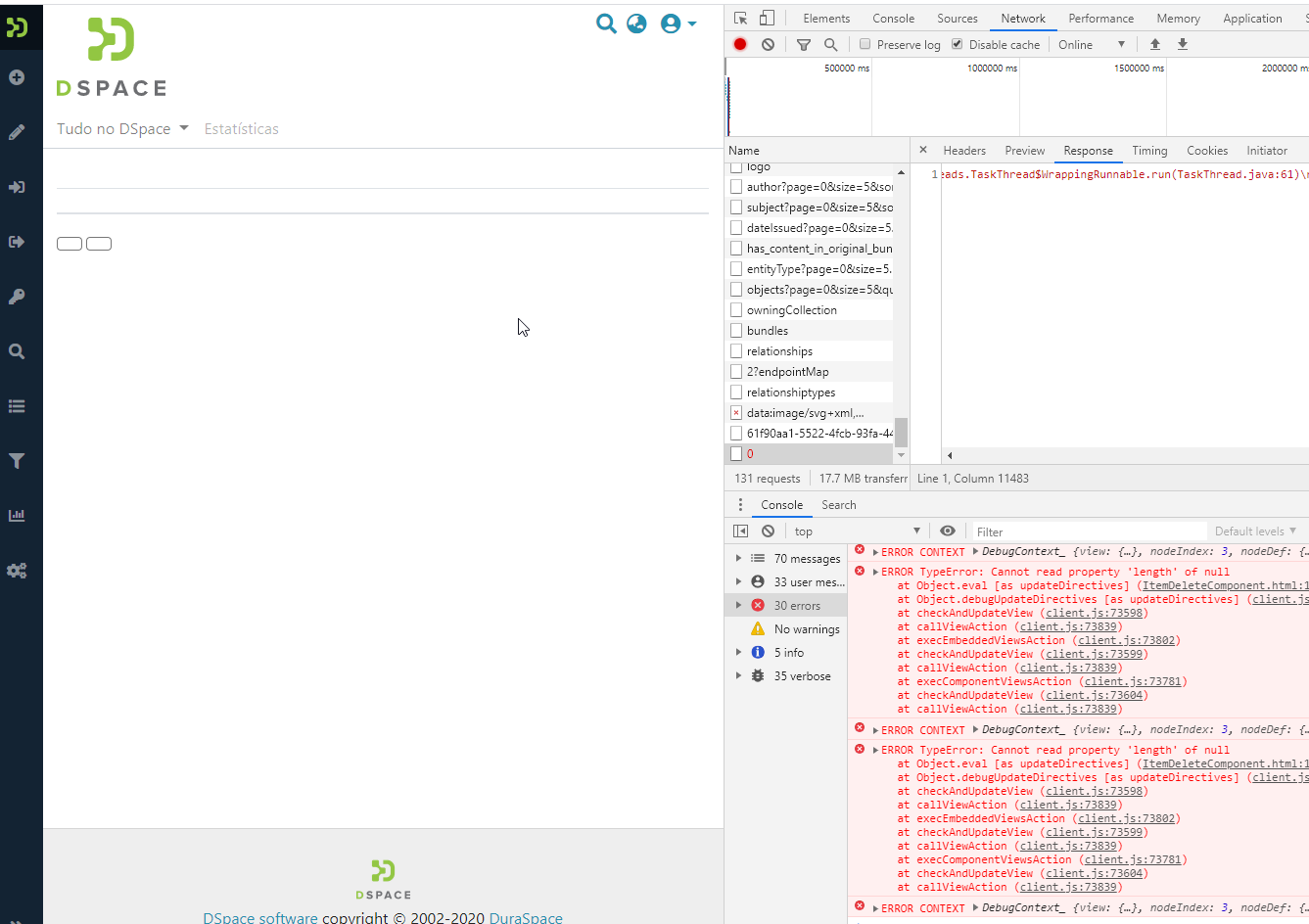Uncheck the Disable cache checkbox

[956, 44]
